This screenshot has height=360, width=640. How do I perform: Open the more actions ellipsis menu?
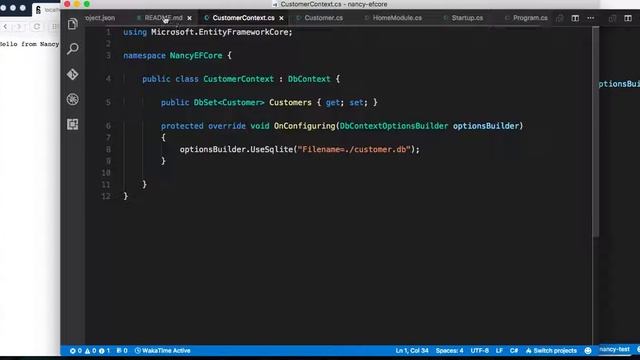591,18
